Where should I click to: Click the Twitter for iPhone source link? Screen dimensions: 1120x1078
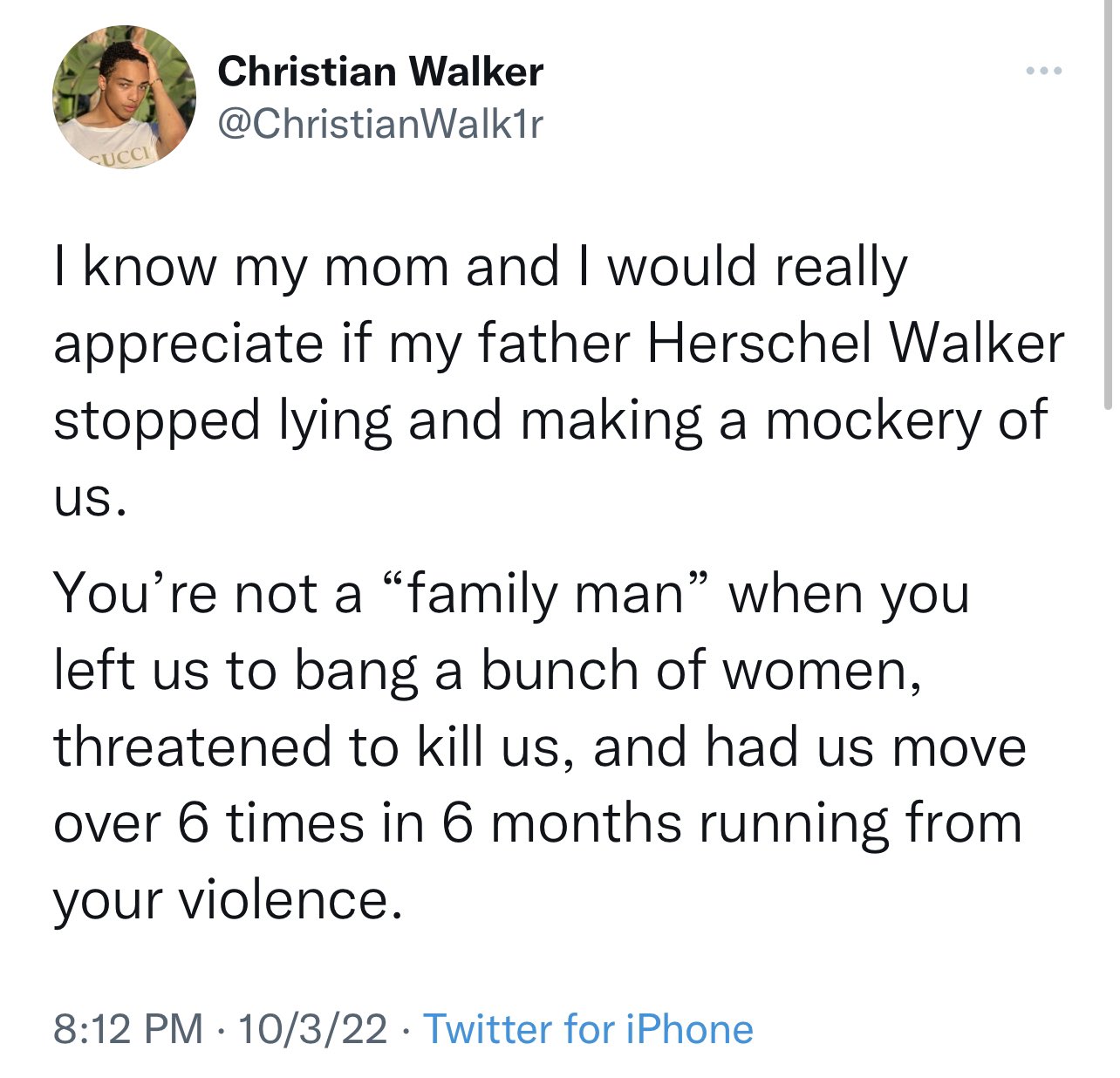coord(588,1029)
